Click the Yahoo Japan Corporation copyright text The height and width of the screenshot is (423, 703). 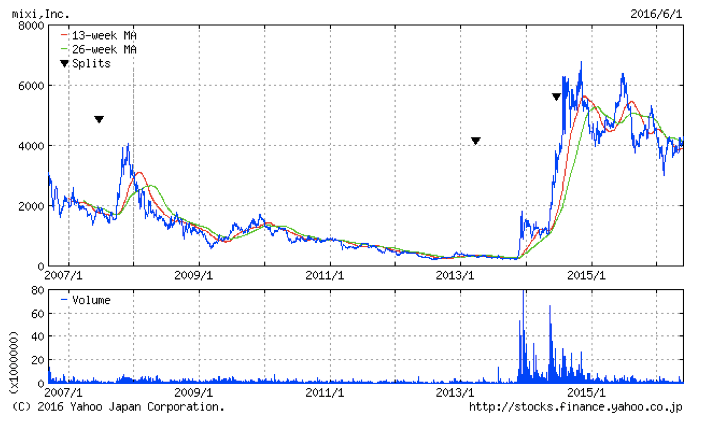[x=118, y=407]
